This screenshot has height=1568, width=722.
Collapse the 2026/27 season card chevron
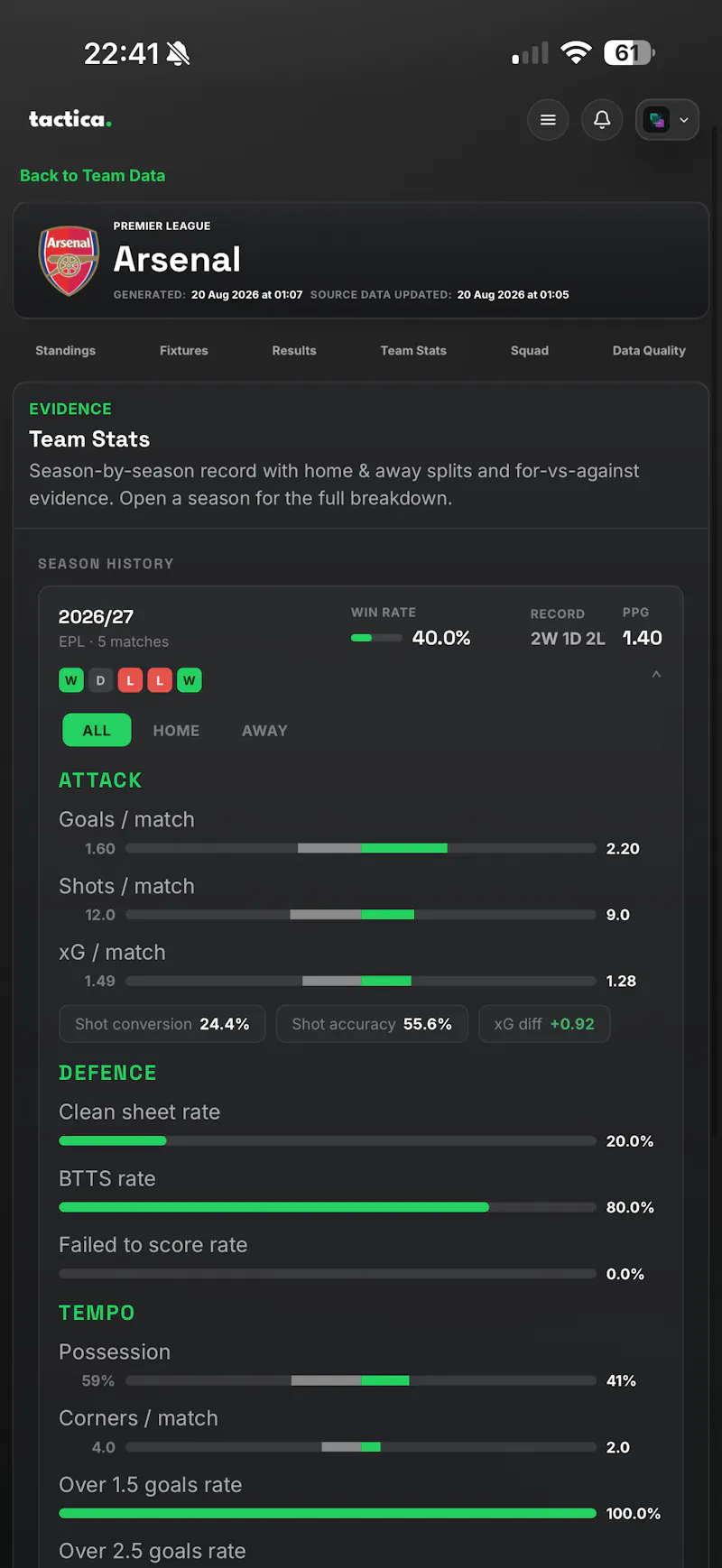(656, 675)
